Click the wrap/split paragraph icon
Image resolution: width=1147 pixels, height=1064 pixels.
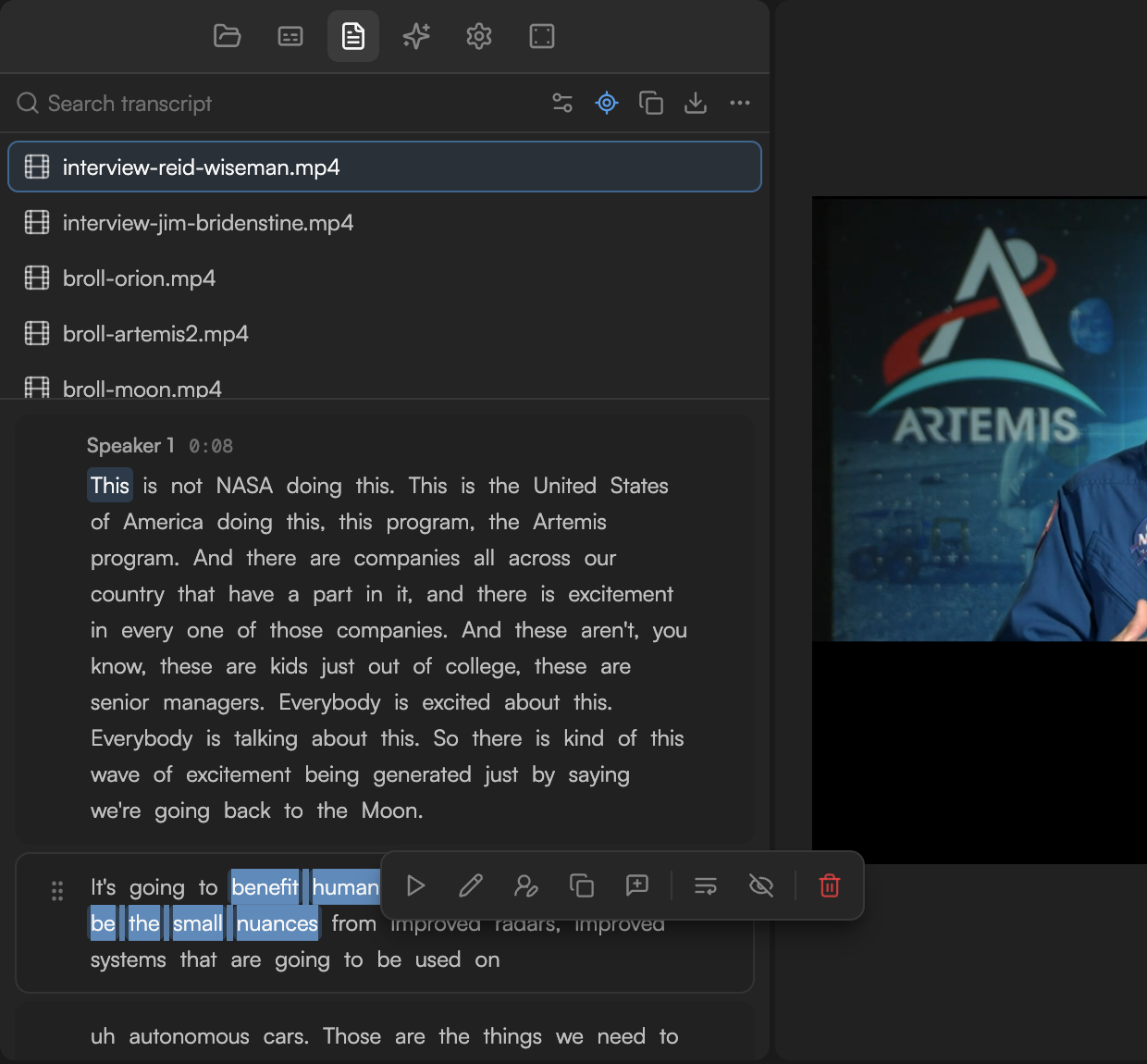pyautogui.click(x=706, y=885)
